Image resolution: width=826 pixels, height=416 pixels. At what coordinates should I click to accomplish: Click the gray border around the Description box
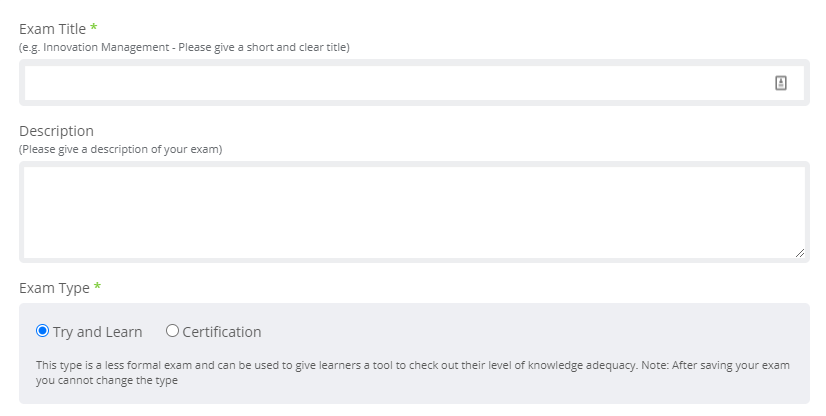(414, 164)
